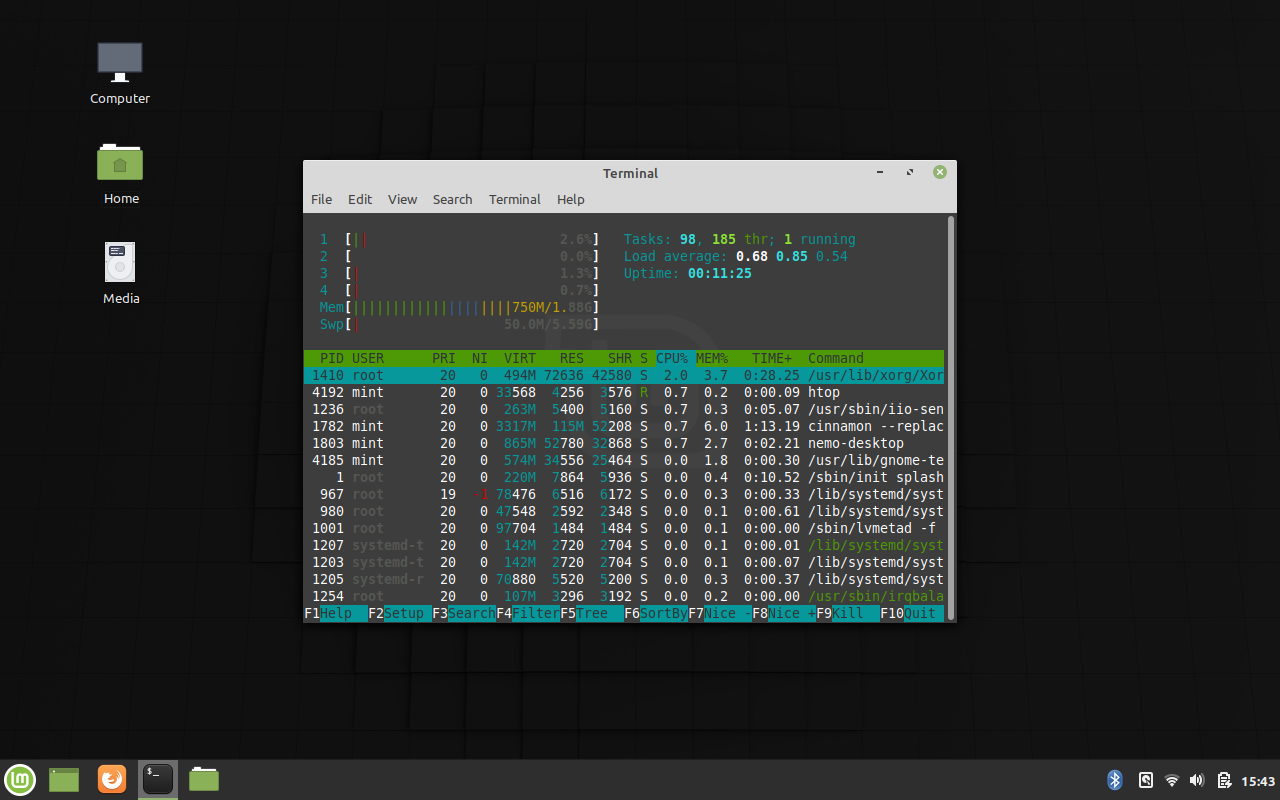Select the htop process row
Viewport: 1280px width, 800px height.
(x=624, y=392)
